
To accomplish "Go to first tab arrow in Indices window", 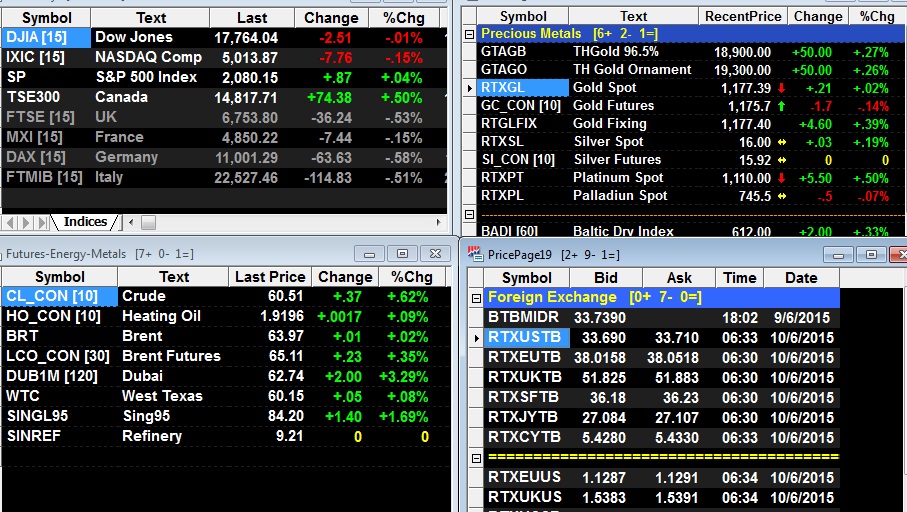I will [10, 222].
